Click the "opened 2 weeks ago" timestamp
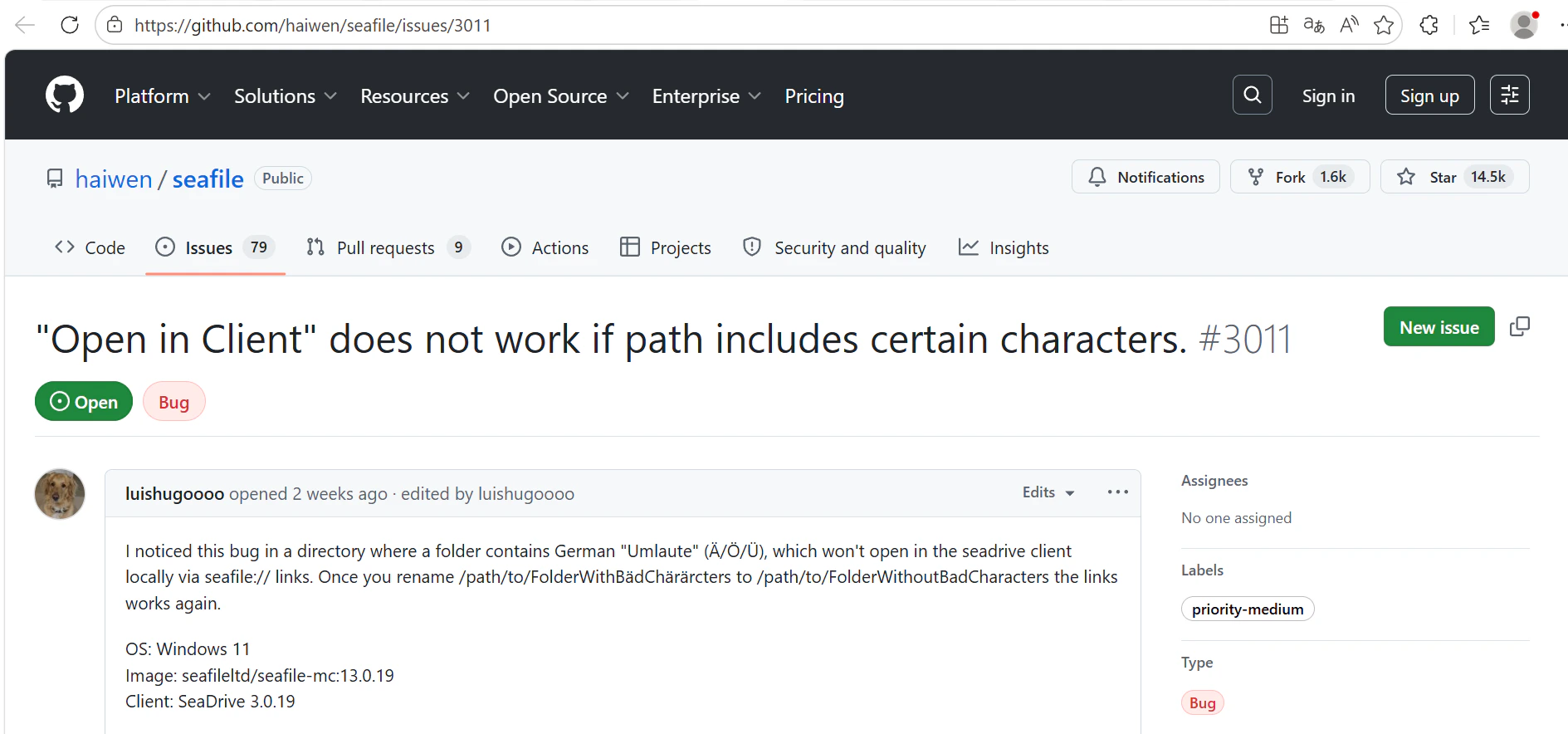The image size is (1568, 734). (x=309, y=493)
